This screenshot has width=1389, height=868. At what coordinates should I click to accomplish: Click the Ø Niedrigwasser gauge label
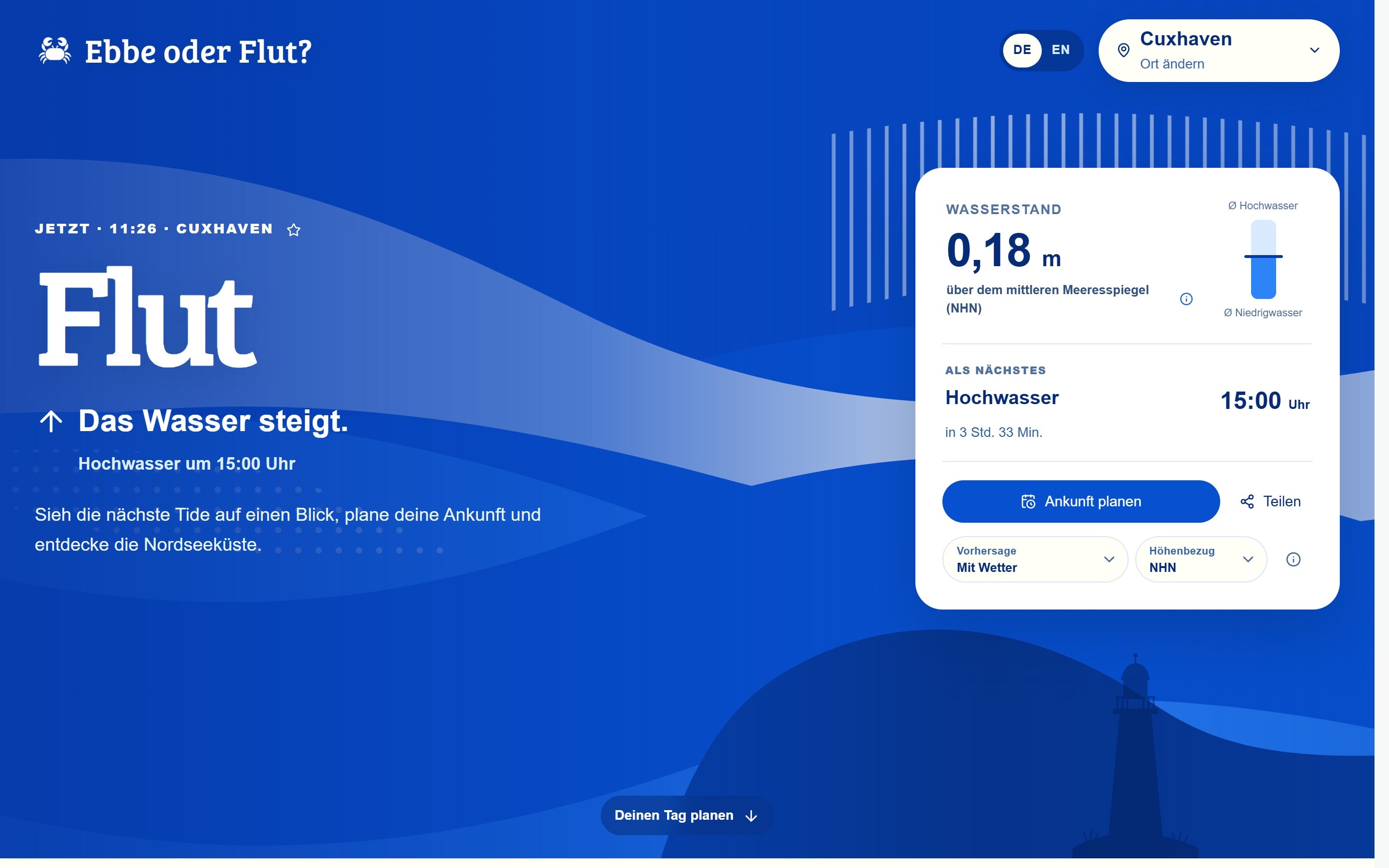tap(1263, 313)
